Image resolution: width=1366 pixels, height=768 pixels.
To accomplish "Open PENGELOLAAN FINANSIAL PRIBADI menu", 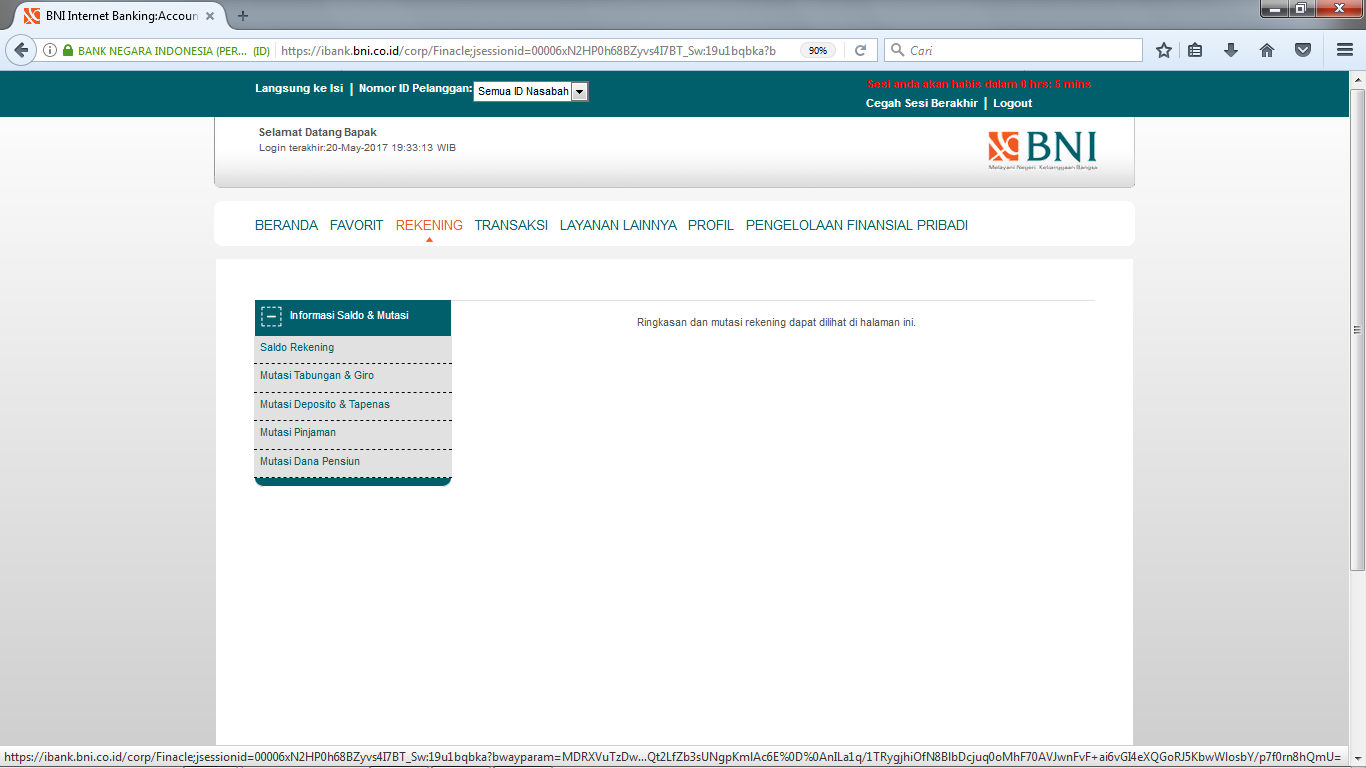I will tap(857, 225).
